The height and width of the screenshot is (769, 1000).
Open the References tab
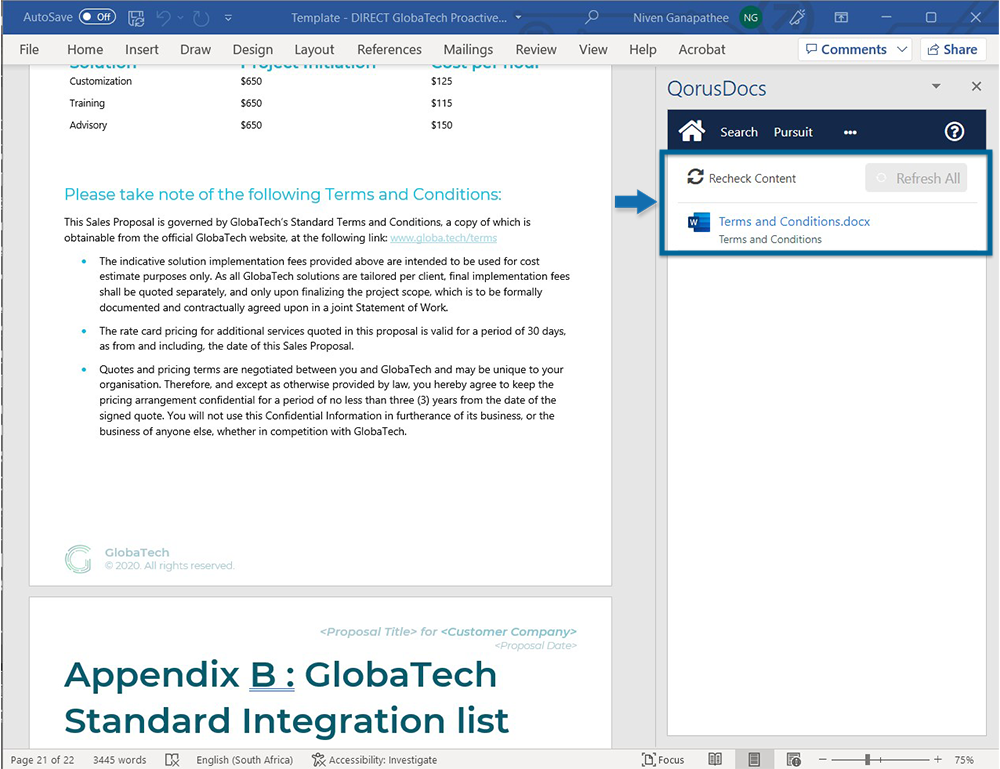click(389, 50)
